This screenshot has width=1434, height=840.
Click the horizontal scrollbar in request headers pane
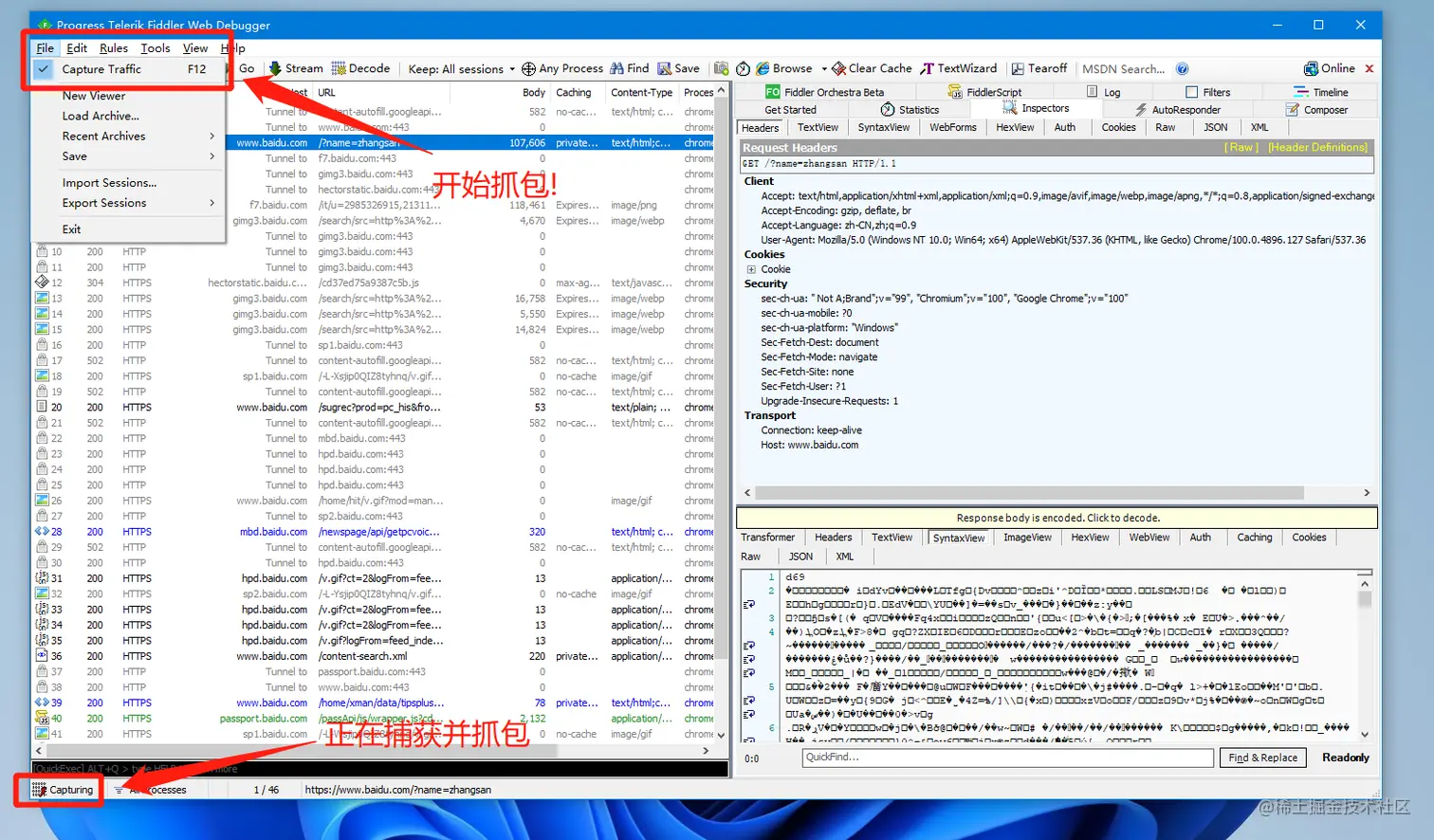pyautogui.click(x=1028, y=493)
